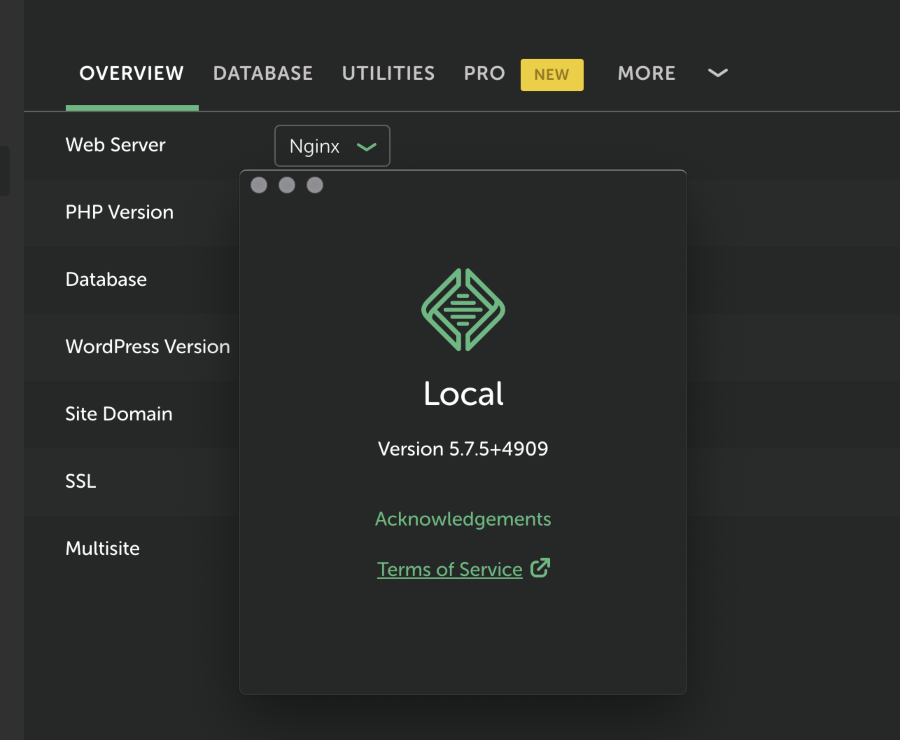Open the Pro tab
This screenshot has width=900, height=740.
coord(484,73)
